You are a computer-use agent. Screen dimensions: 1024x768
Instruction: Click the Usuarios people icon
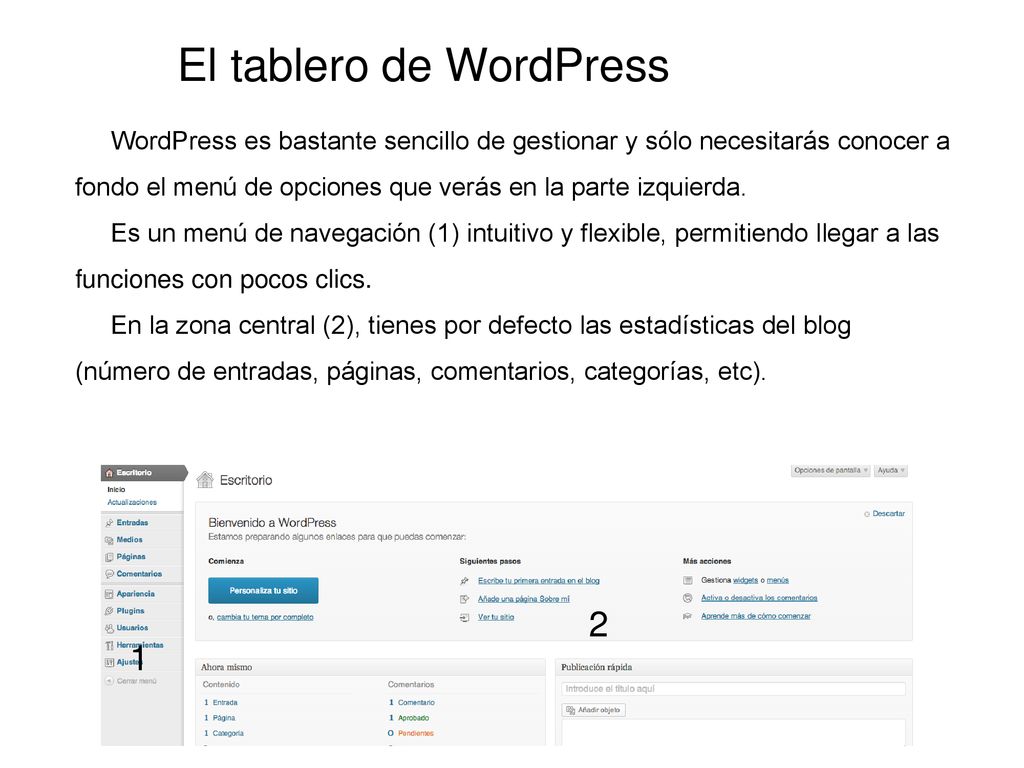coord(109,628)
